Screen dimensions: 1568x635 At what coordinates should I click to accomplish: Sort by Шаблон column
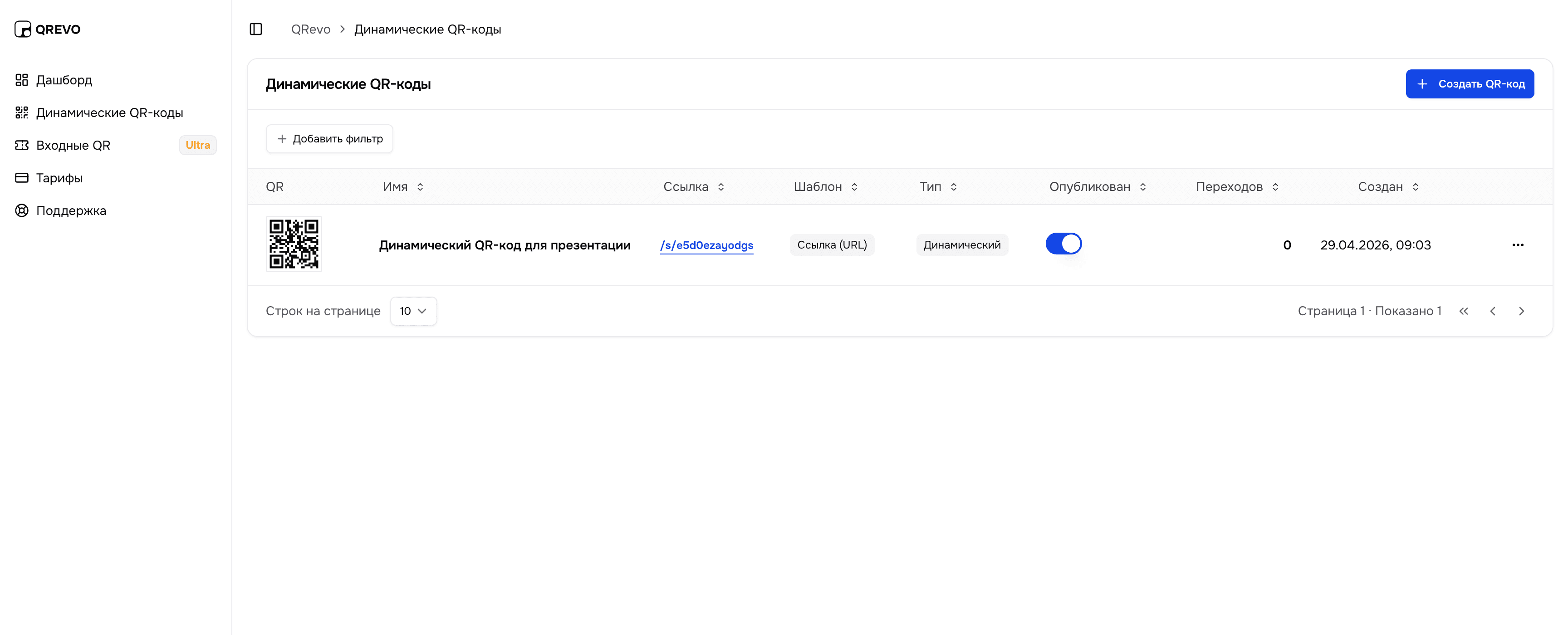click(x=825, y=187)
